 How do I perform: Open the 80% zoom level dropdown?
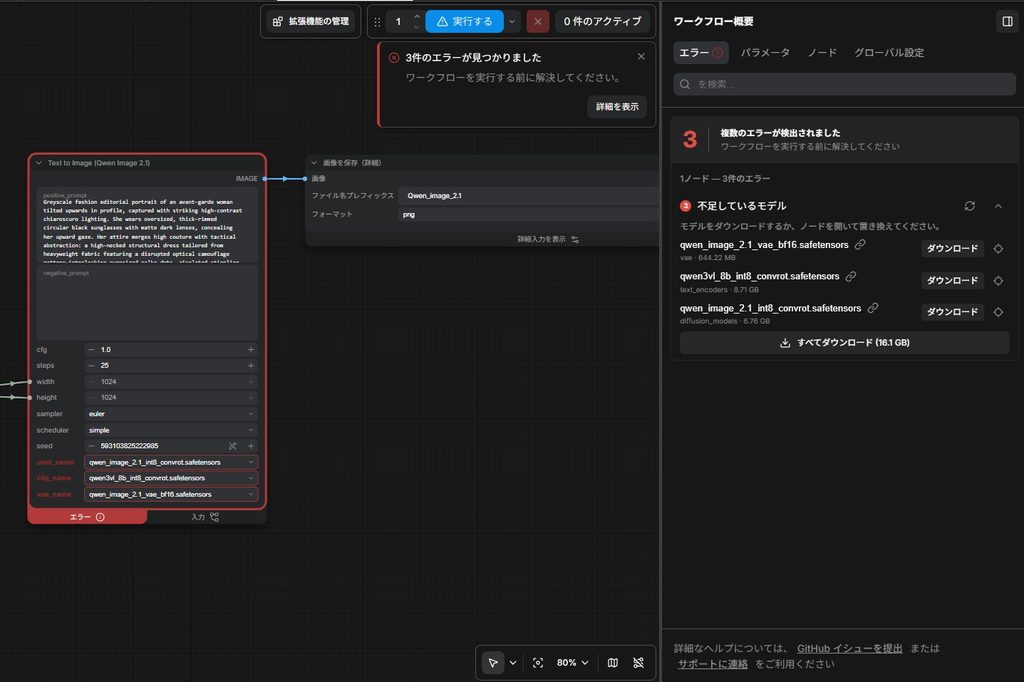click(x=573, y=662)
